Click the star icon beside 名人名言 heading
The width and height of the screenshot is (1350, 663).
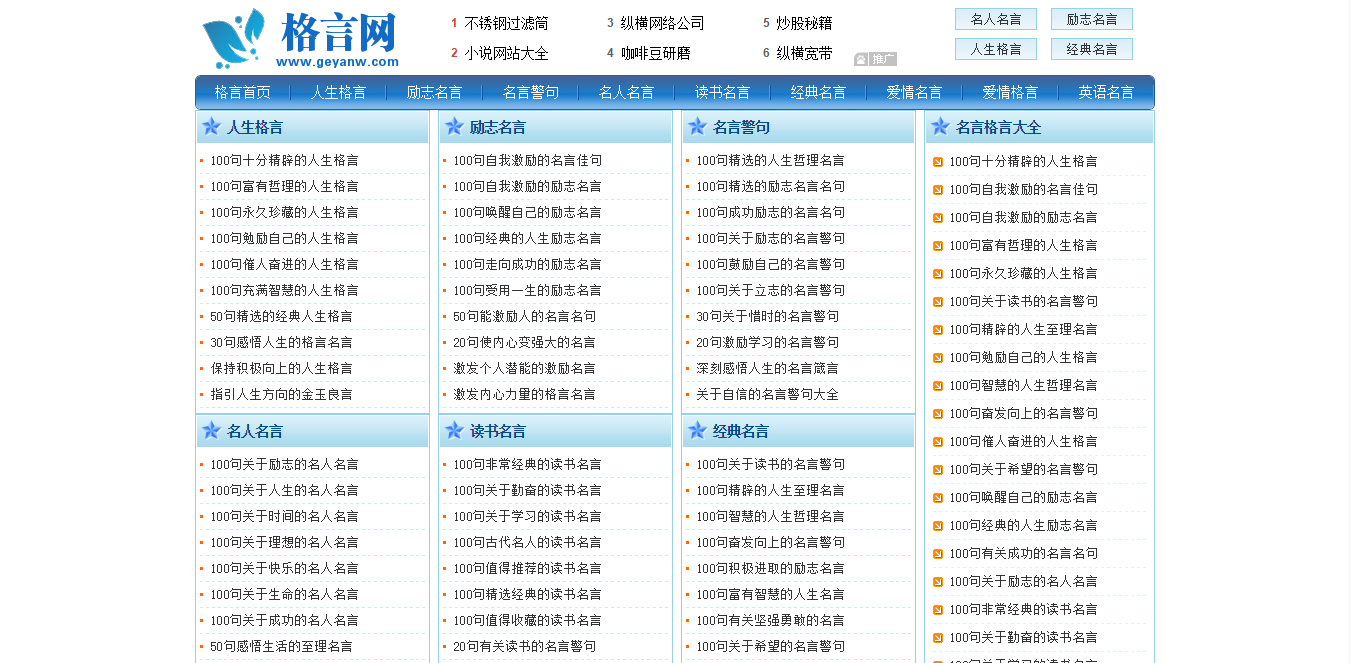(x=211, y=431)
